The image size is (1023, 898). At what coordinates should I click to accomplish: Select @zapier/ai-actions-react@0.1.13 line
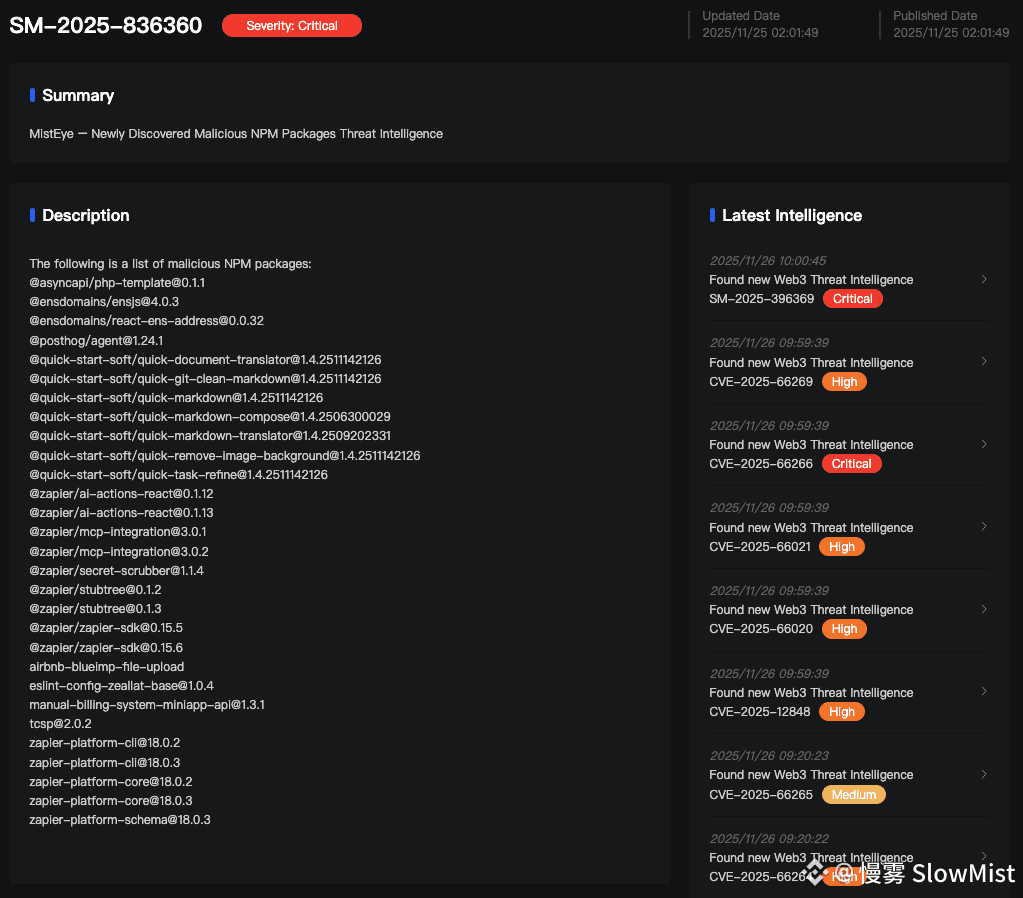pos(121,512)
